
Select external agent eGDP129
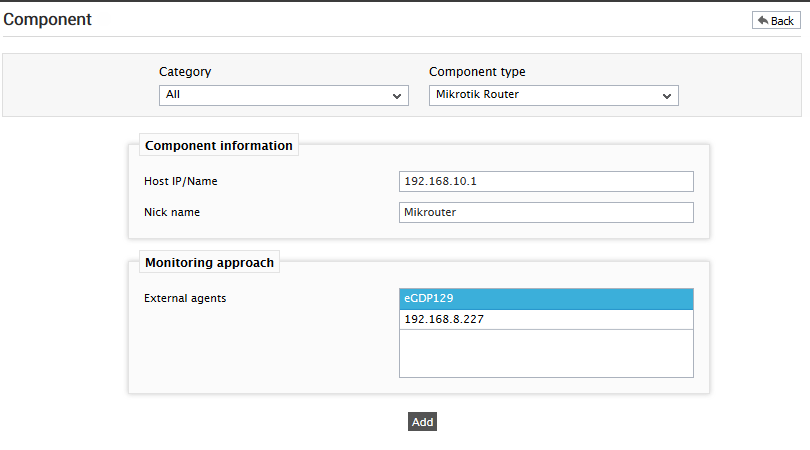pos(546,299)
